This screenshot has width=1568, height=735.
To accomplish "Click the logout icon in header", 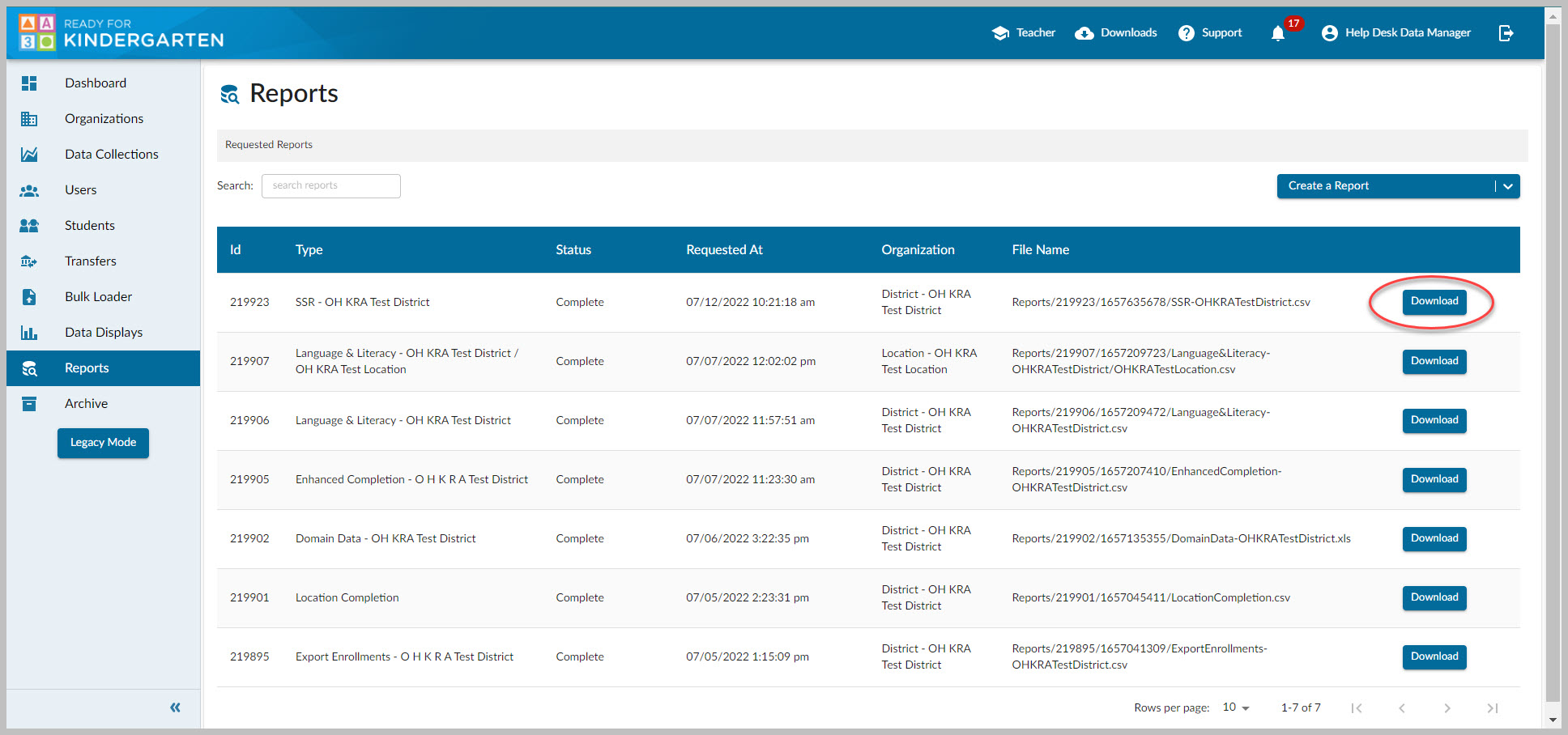I will click(x=1506, y=33).
